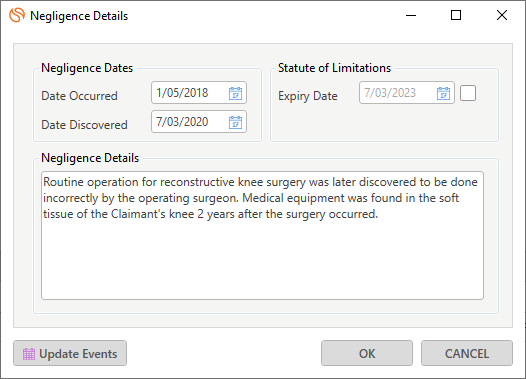
Task: Click the Statute of Limitations group header
Action: (334, 68)
